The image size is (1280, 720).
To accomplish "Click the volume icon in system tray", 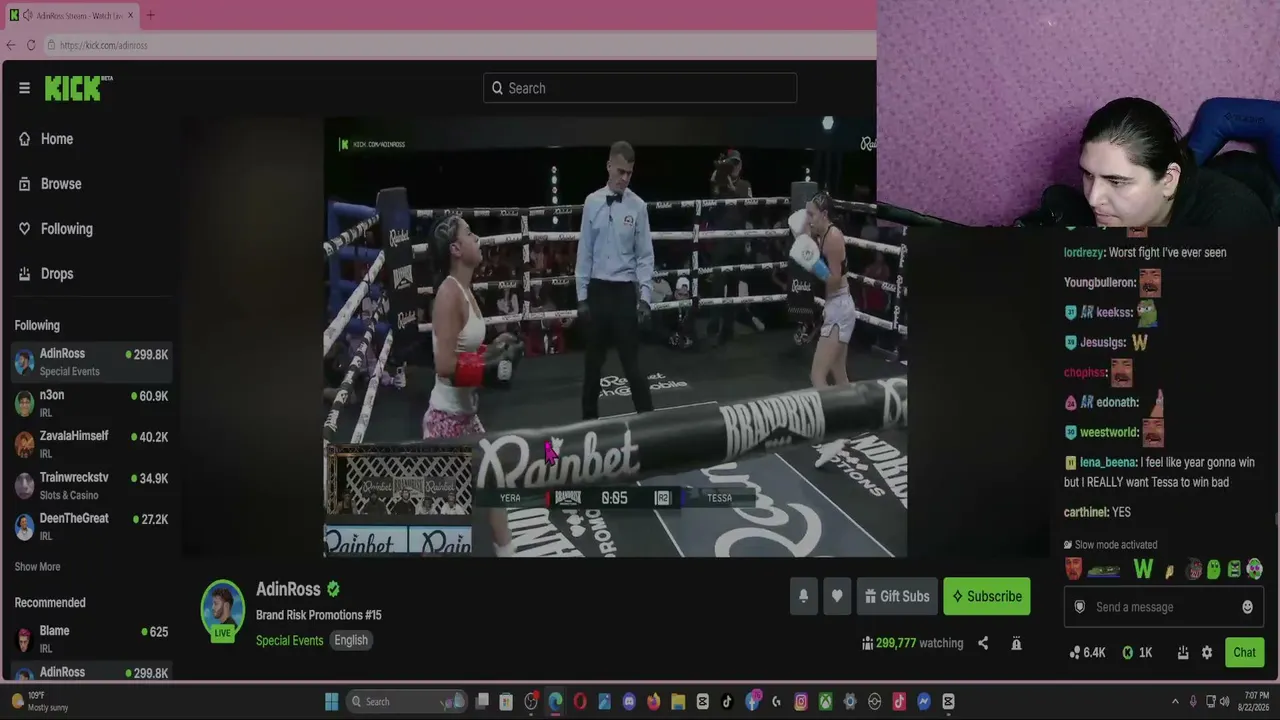I will pyautogui.click(x=1225, y=701).
